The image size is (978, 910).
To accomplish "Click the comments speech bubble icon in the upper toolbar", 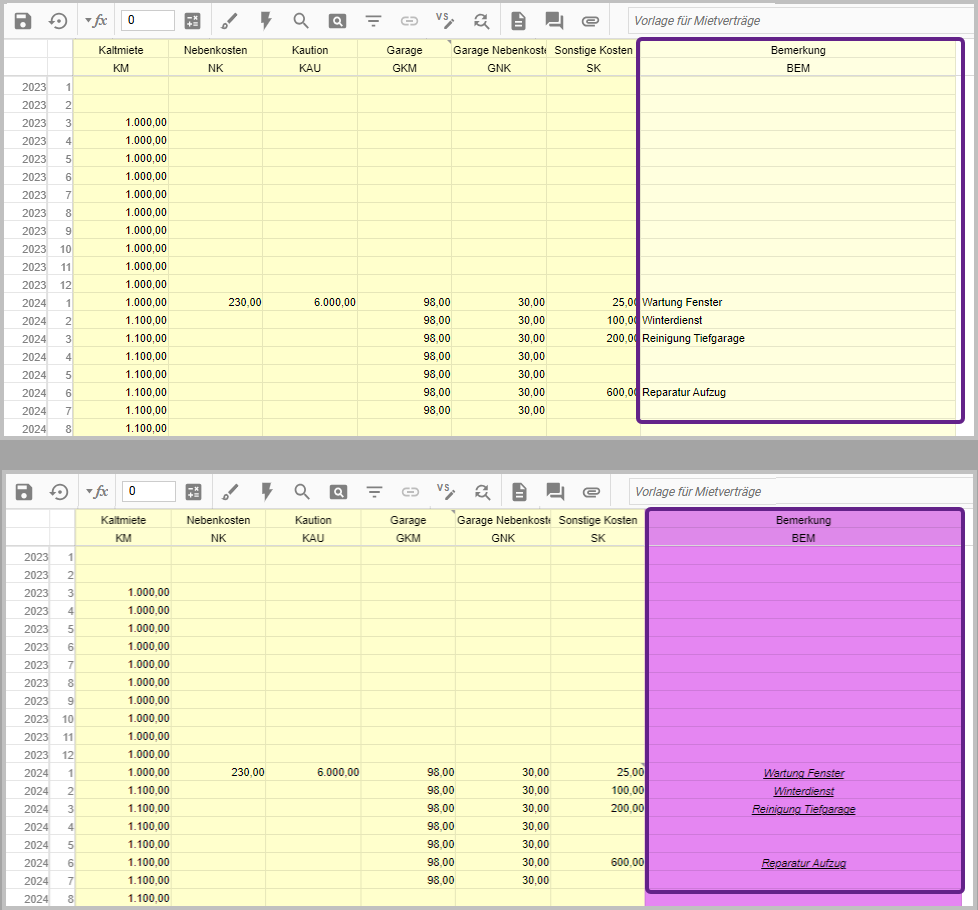I will pos(554,20).
